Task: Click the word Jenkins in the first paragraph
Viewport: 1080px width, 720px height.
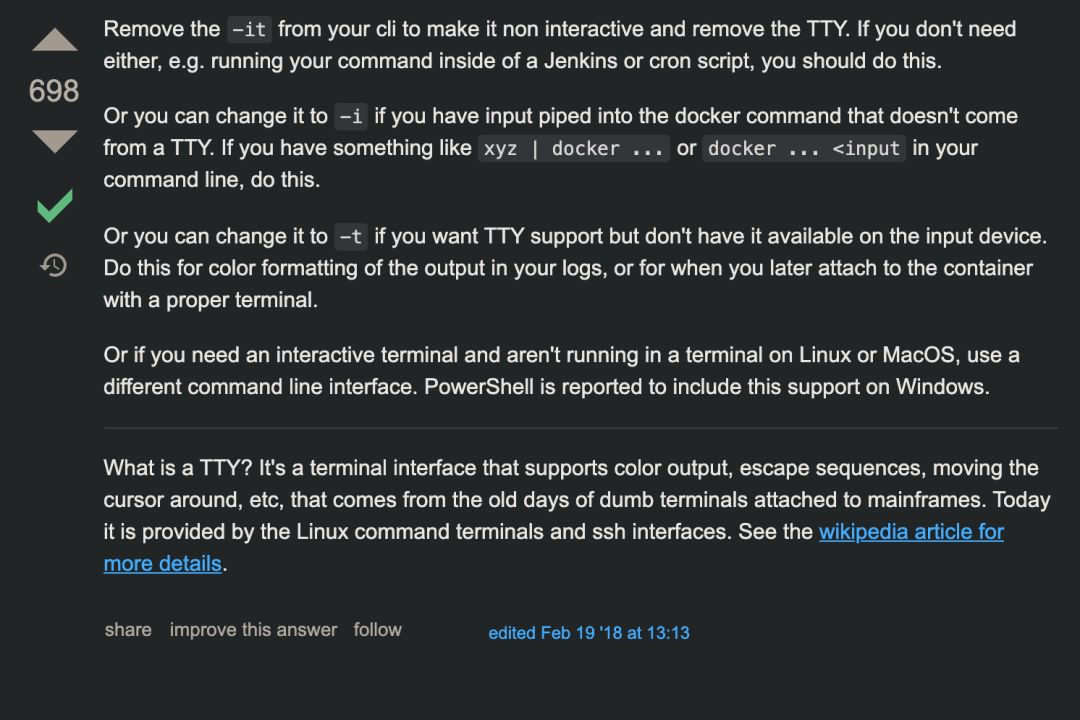Action: (x=580, y=61)
